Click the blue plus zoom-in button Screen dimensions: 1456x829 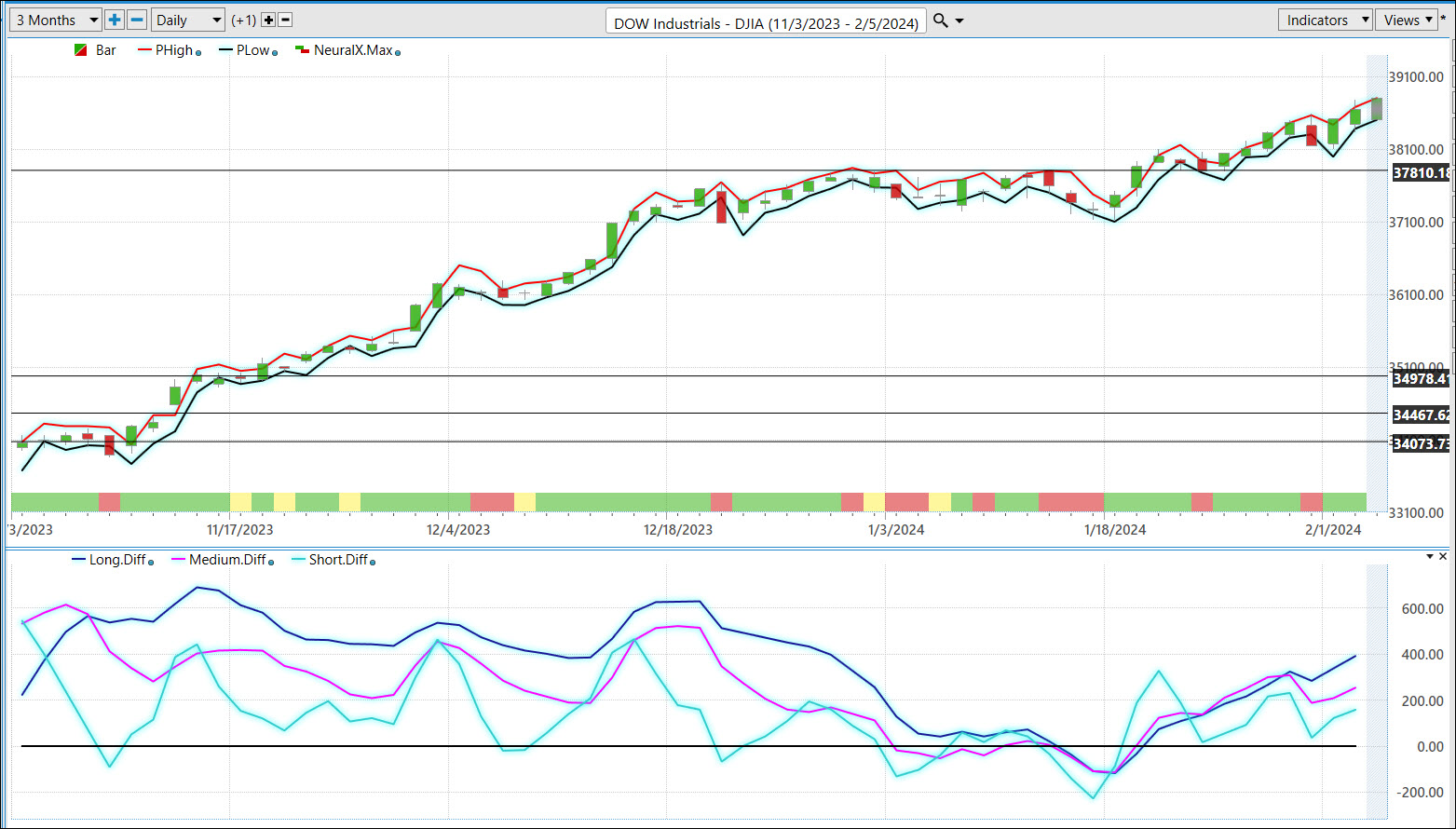[114, 20]
